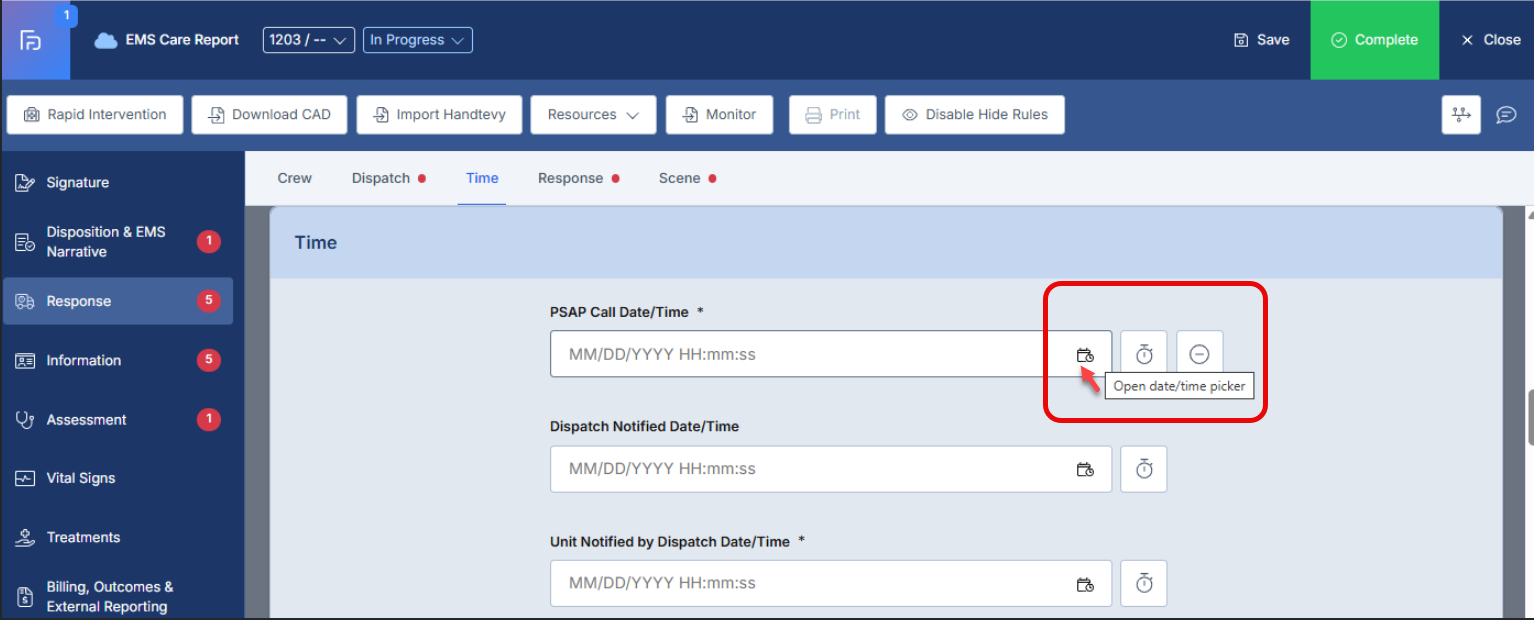
Task: Expand the 1203 / -- dropdown
Action: point(308,40)
